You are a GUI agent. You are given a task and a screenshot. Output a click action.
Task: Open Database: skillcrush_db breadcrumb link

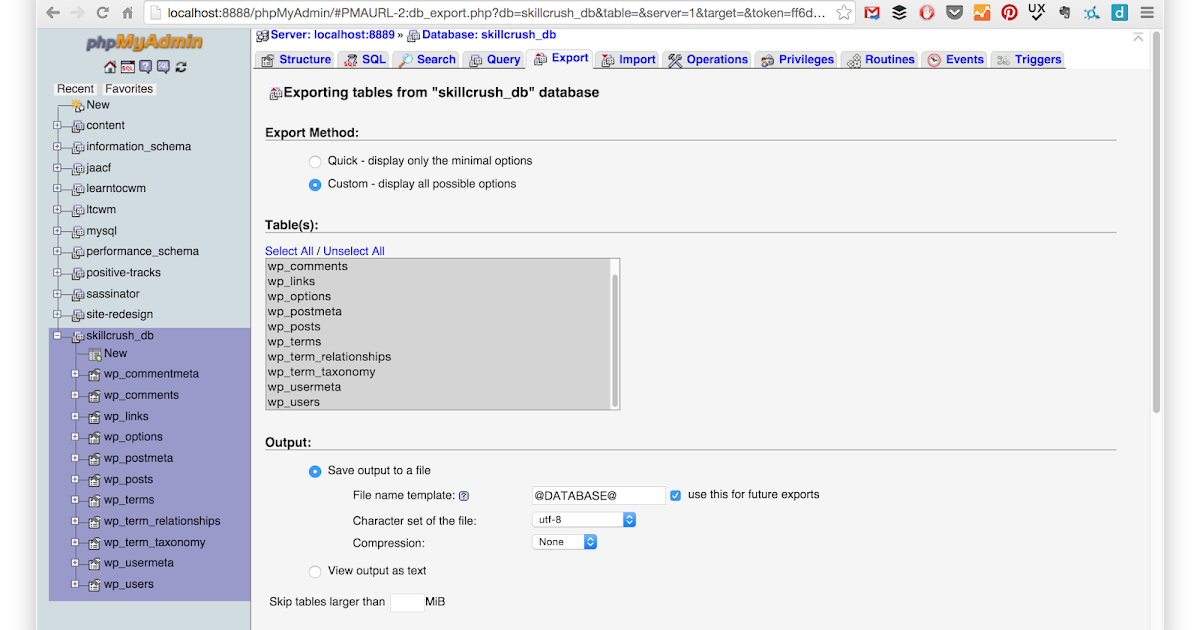[489, 34]
